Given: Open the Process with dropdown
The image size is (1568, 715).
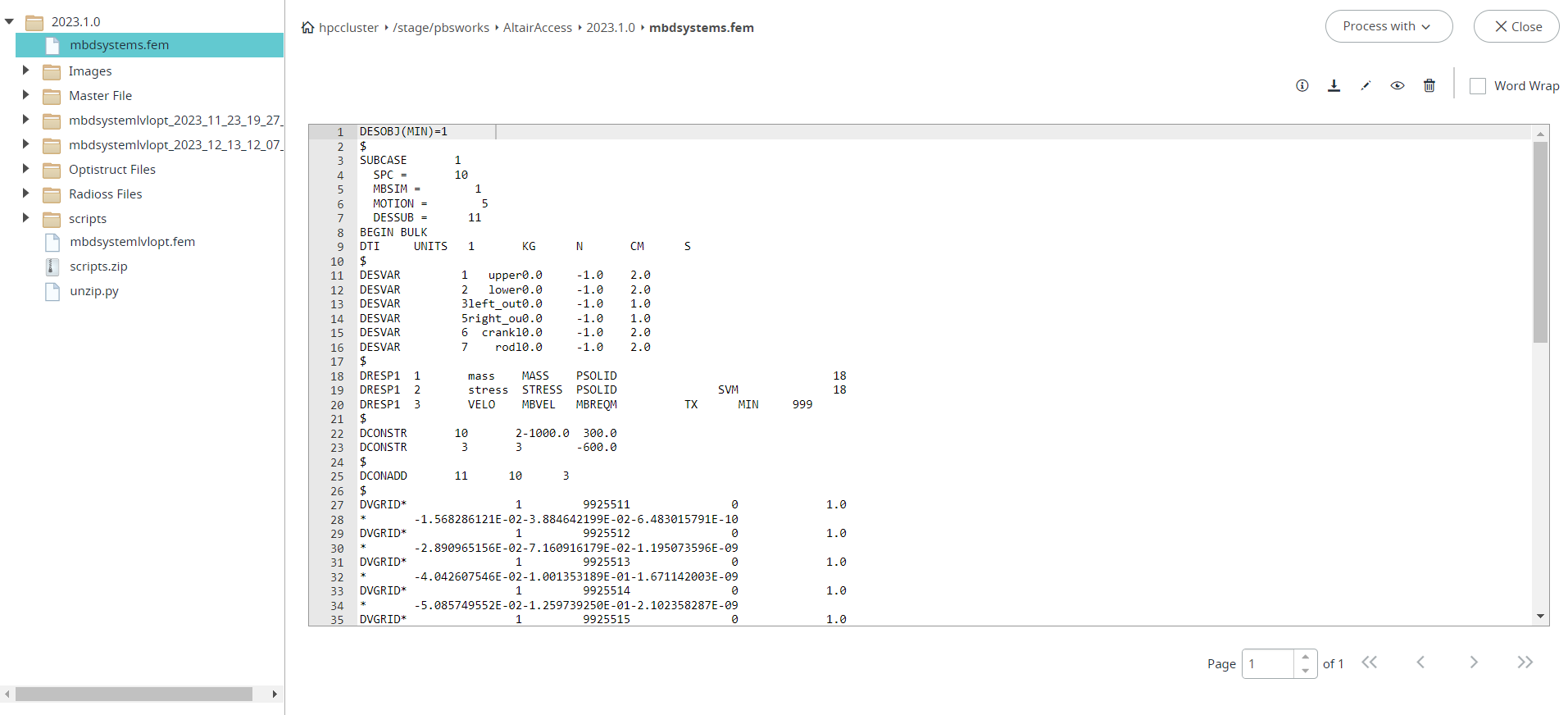Looking at the screenshot, I should tap(1388, 26).
